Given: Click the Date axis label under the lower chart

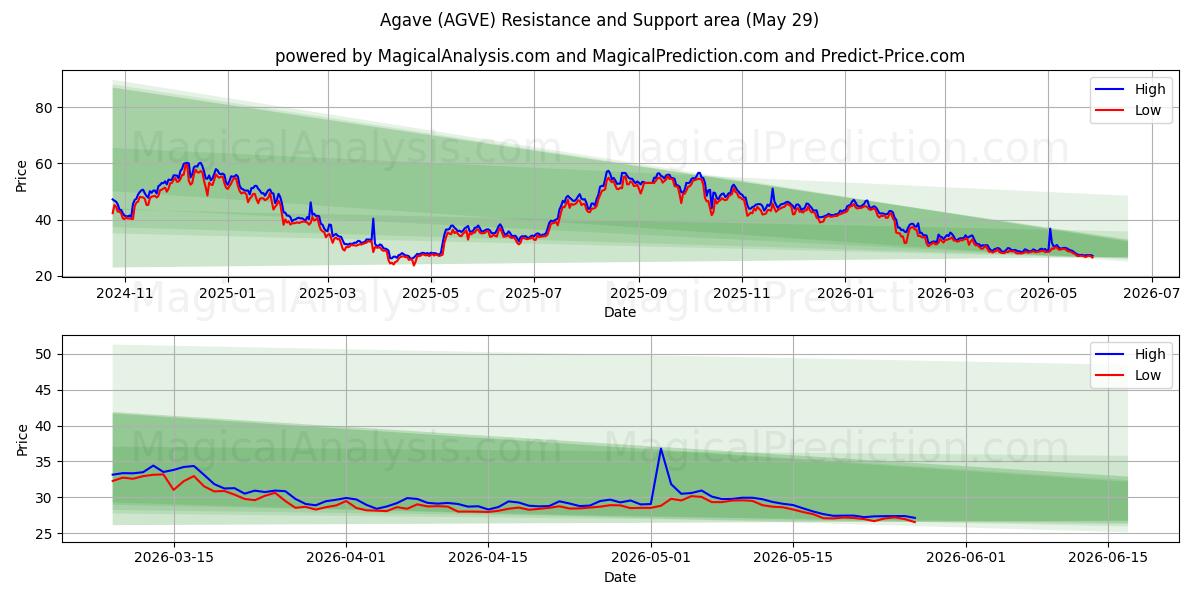Looking at the screenshot, I should pyautogui.click(x=620, y=578).
